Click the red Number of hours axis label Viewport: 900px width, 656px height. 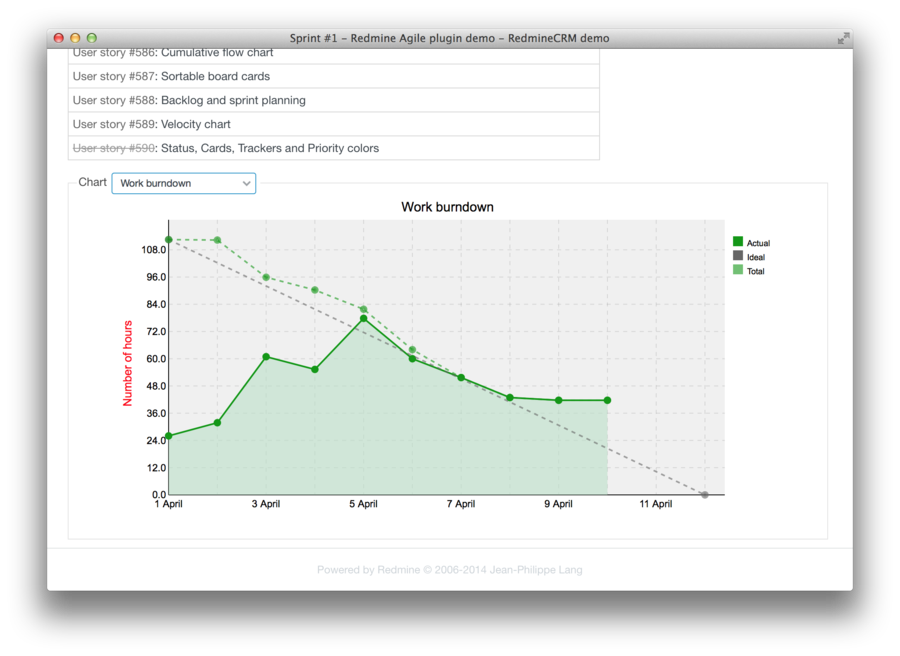[x=128, y=363]
